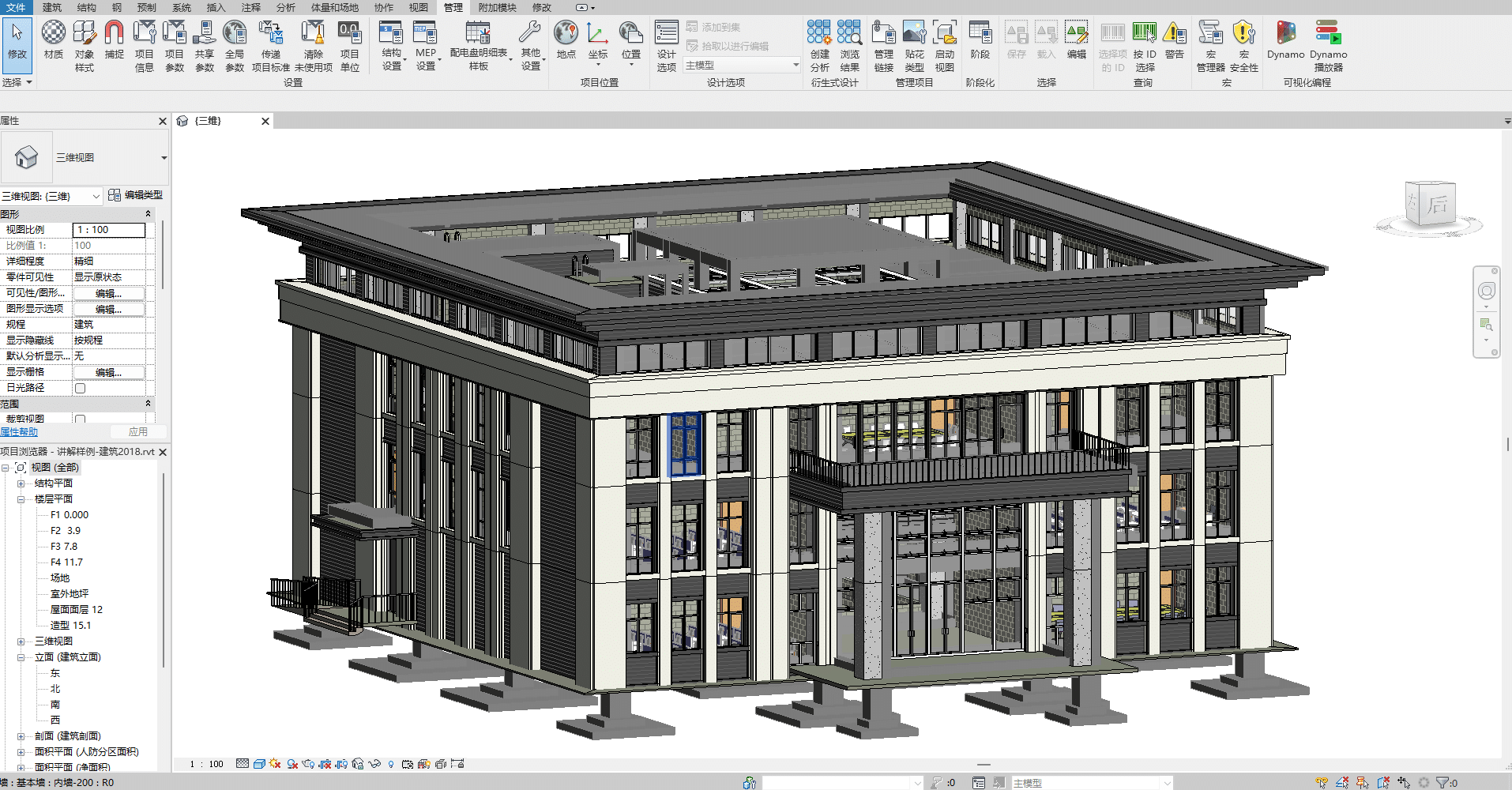The image size is (1512, 790).
Task: Click 编辑 next to 可见性/图形替换
Action: [x=109, y=292]
